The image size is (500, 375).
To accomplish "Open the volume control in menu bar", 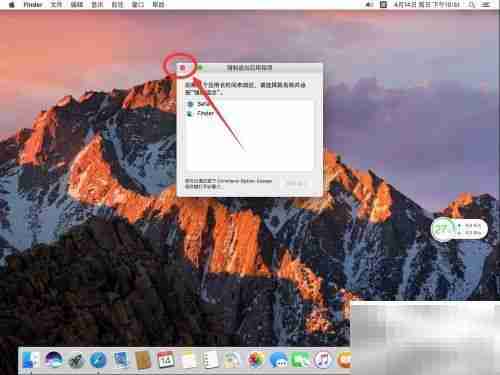I will (x=369, y=5).
